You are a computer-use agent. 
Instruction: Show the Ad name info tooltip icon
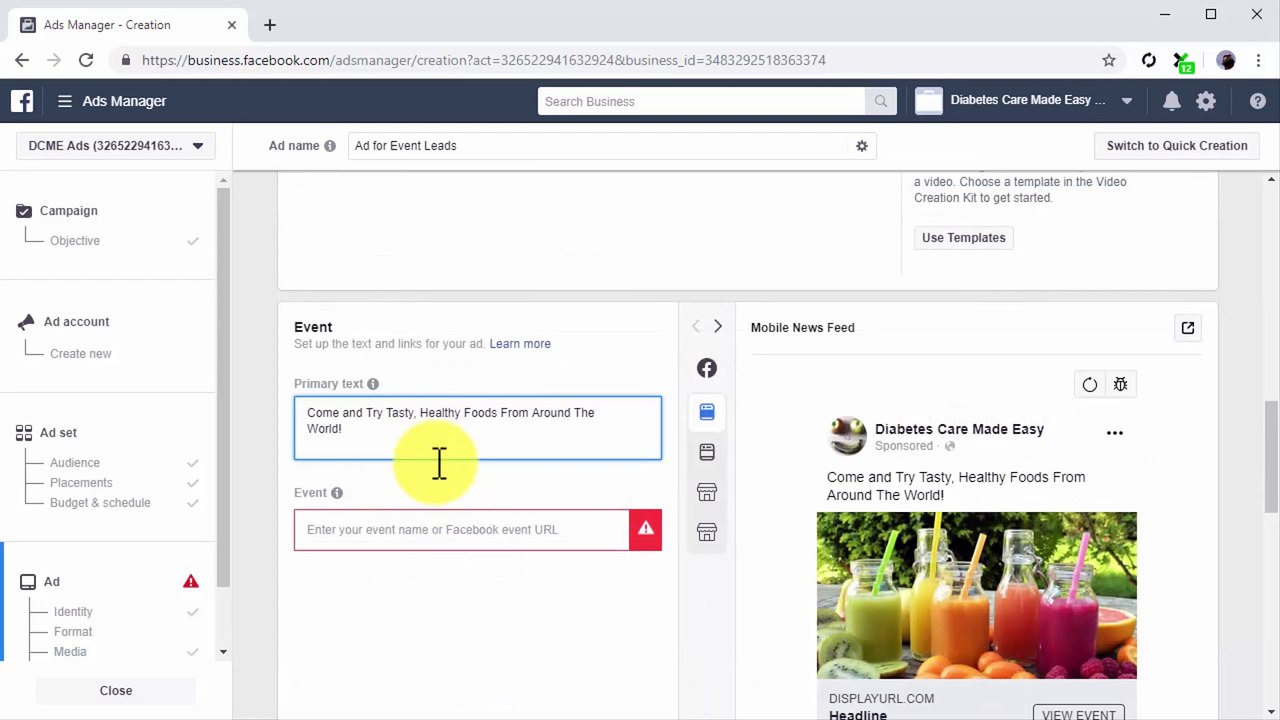[330, 146]
